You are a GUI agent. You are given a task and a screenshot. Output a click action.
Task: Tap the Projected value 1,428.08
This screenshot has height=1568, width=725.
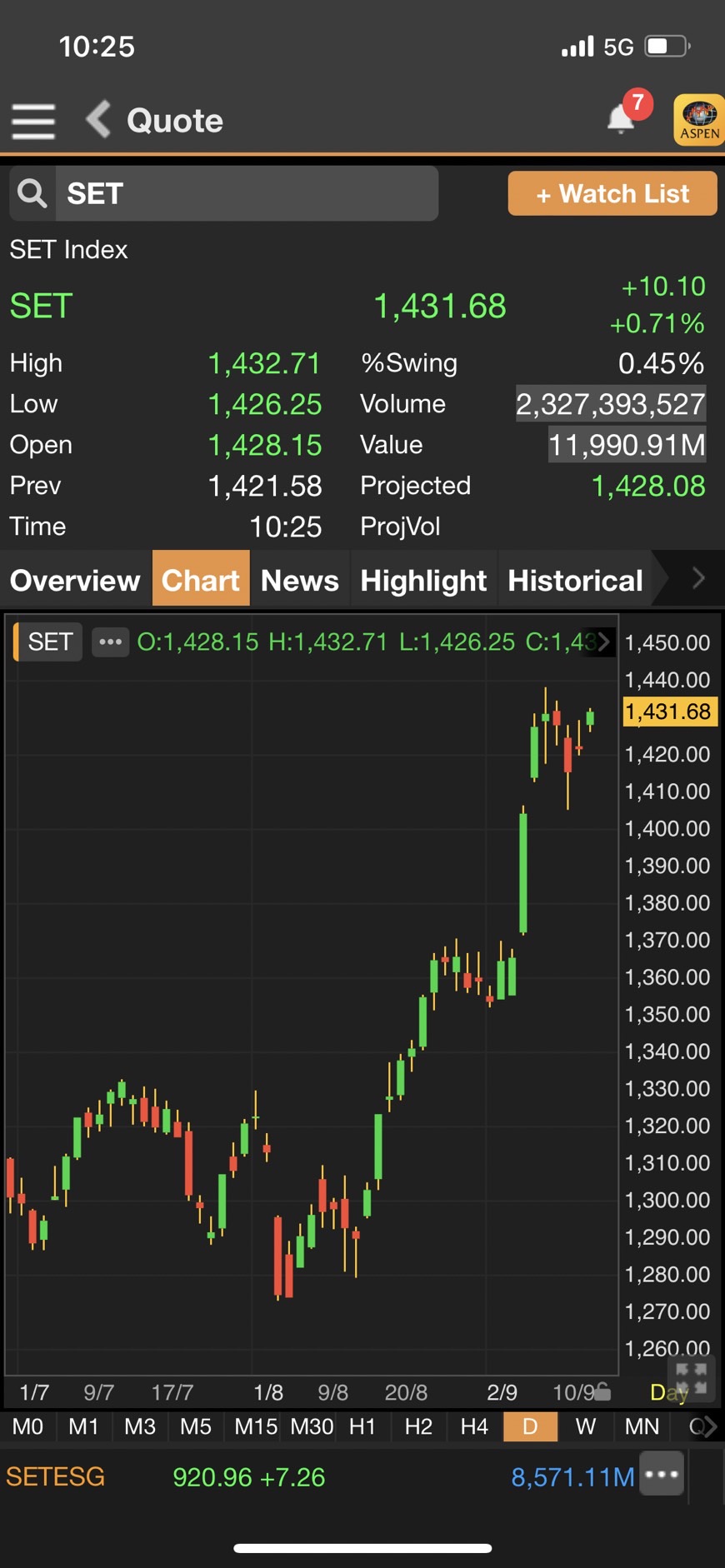[x=647, y=486]
